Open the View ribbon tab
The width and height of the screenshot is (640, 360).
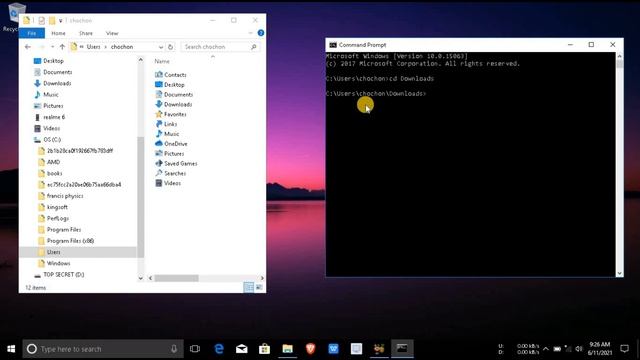pyautogui.click(x=112, y=33)
